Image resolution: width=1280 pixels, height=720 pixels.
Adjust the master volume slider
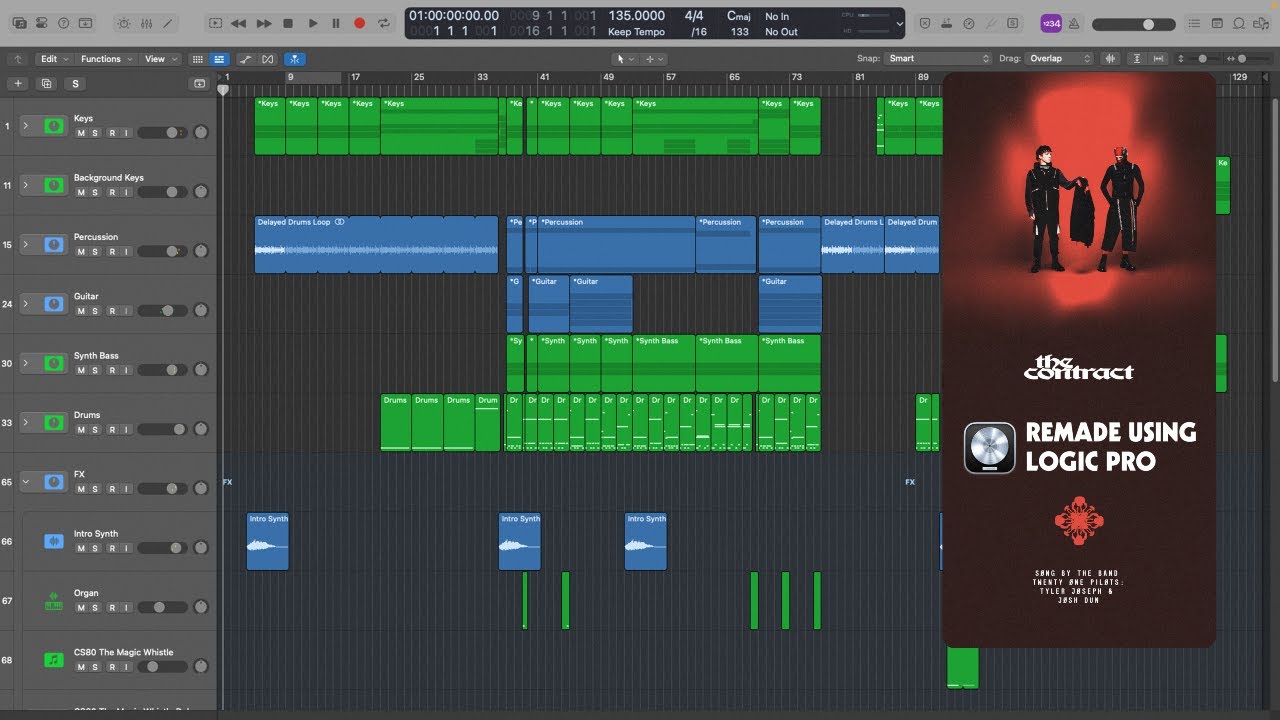[x=1136, y=24]
